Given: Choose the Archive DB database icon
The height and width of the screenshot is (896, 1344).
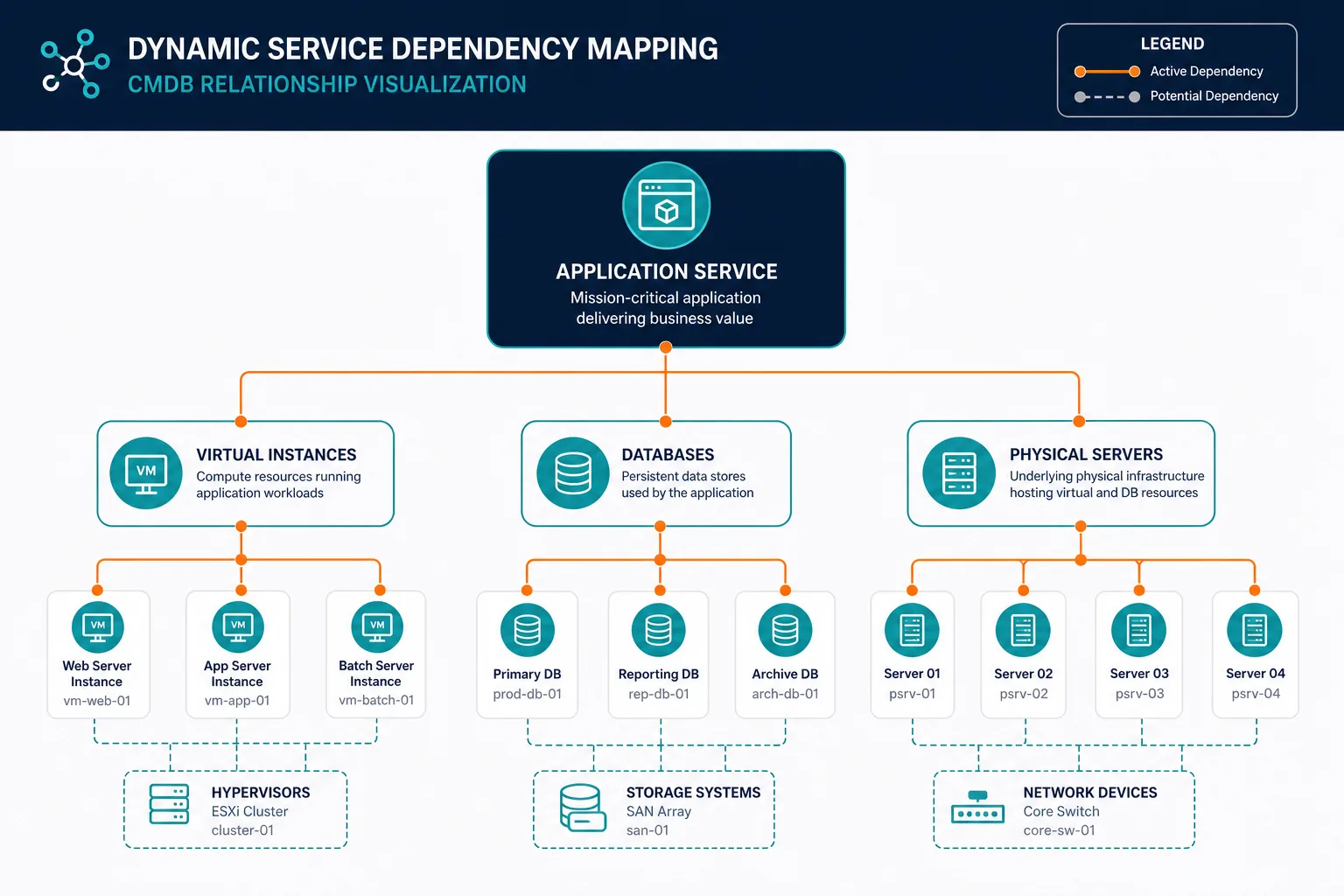Looking at the screenshot, I should pyautogui.click(x=786, y=630).
